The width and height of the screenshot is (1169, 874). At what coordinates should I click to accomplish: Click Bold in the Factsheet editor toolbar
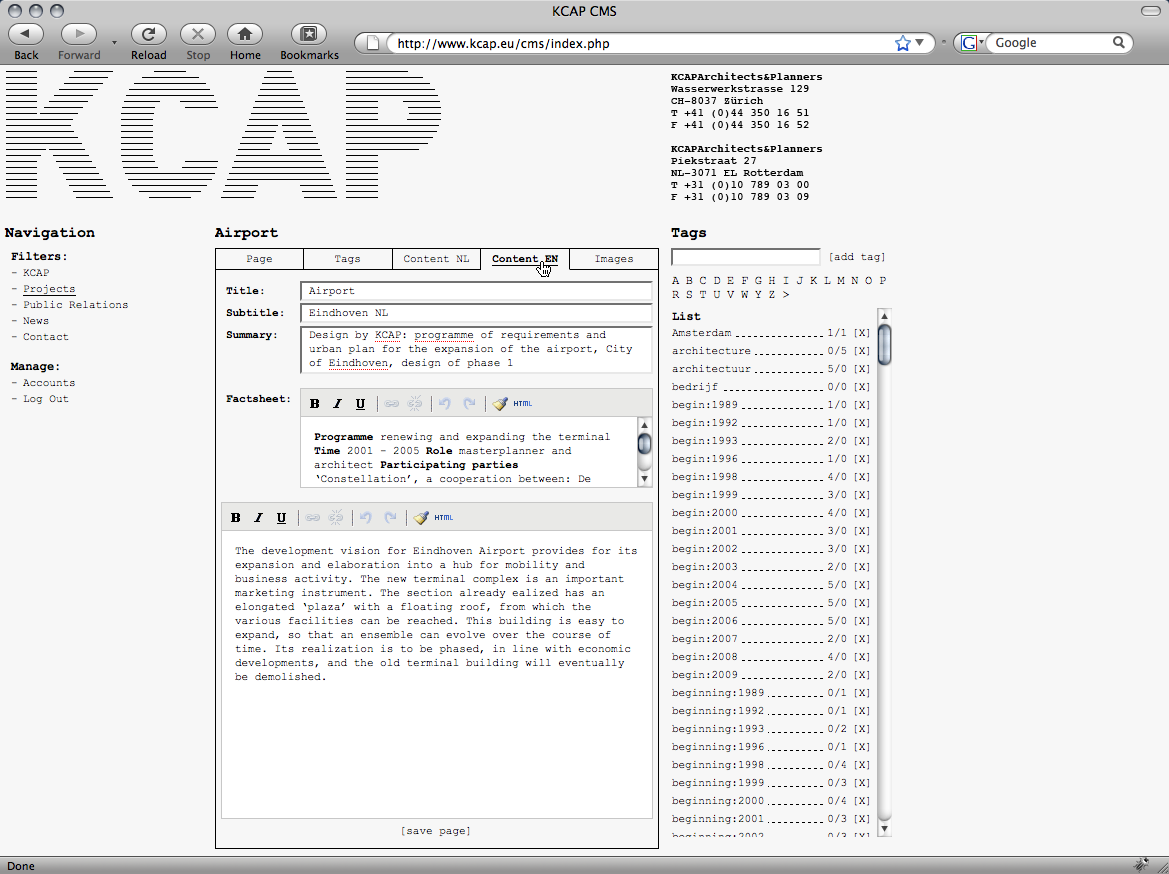(x=314, y=404)
